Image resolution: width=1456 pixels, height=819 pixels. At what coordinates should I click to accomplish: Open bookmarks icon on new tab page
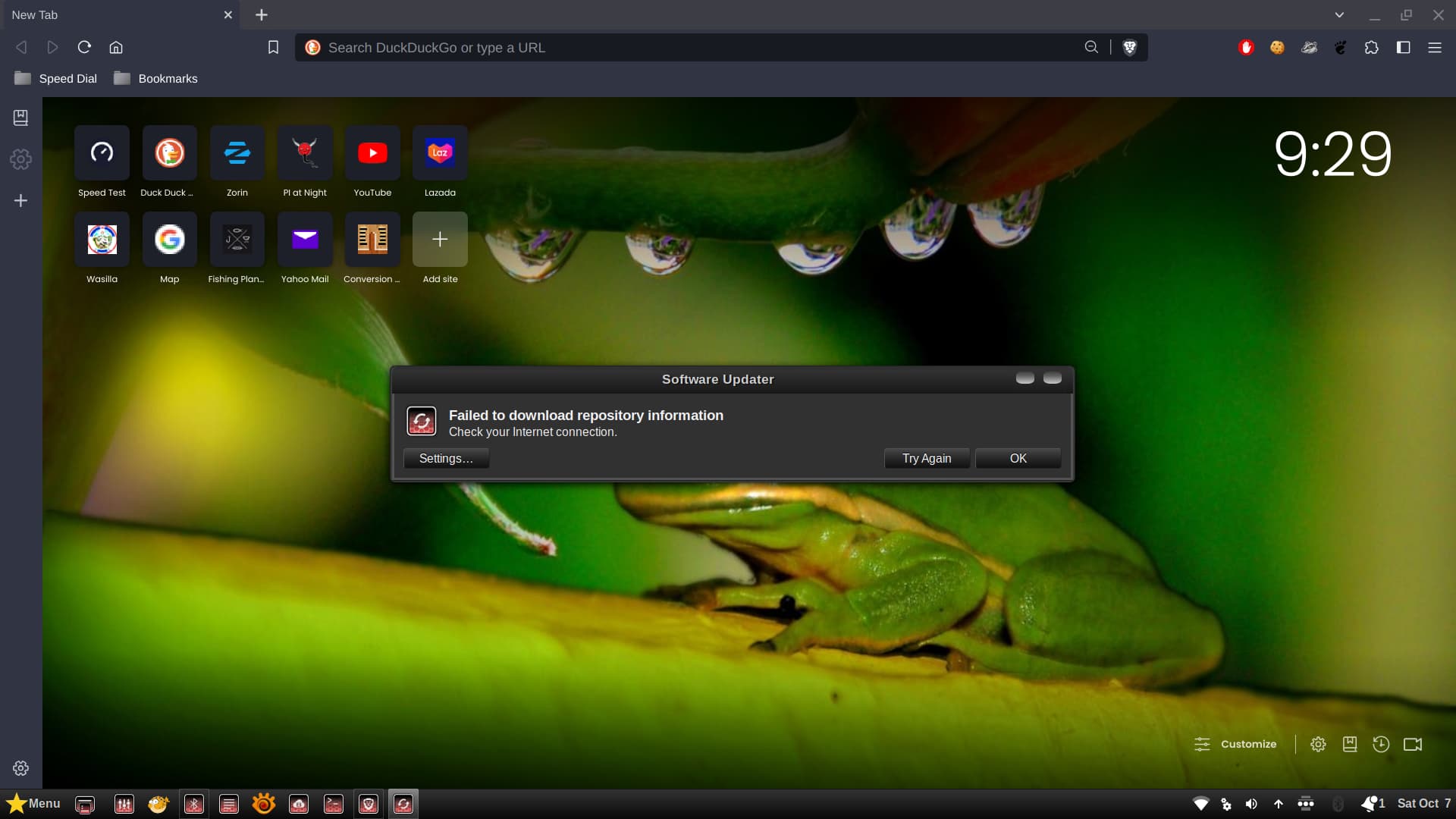[1350, 744]
